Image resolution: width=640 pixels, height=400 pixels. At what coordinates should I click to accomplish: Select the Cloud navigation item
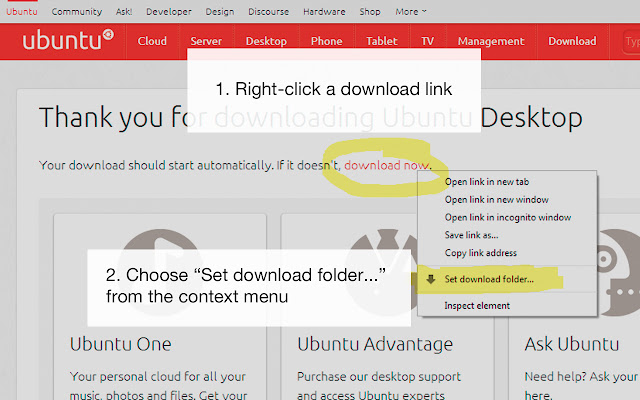[152, 41]
